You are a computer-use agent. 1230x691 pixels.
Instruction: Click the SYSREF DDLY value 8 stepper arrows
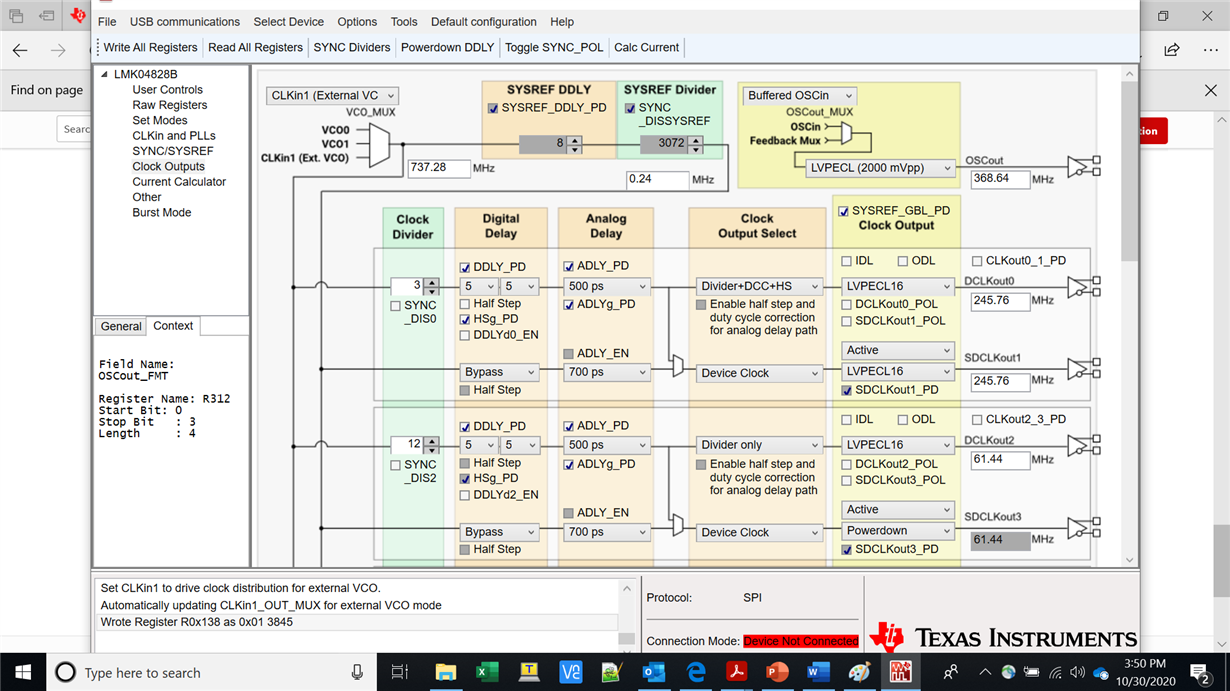(574, 144)
